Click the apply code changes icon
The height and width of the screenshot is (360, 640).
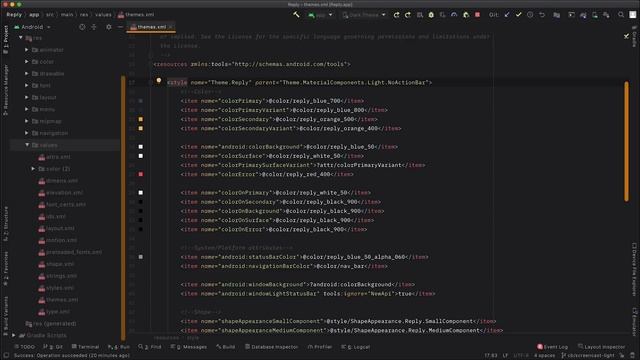[x=407, y=15]
